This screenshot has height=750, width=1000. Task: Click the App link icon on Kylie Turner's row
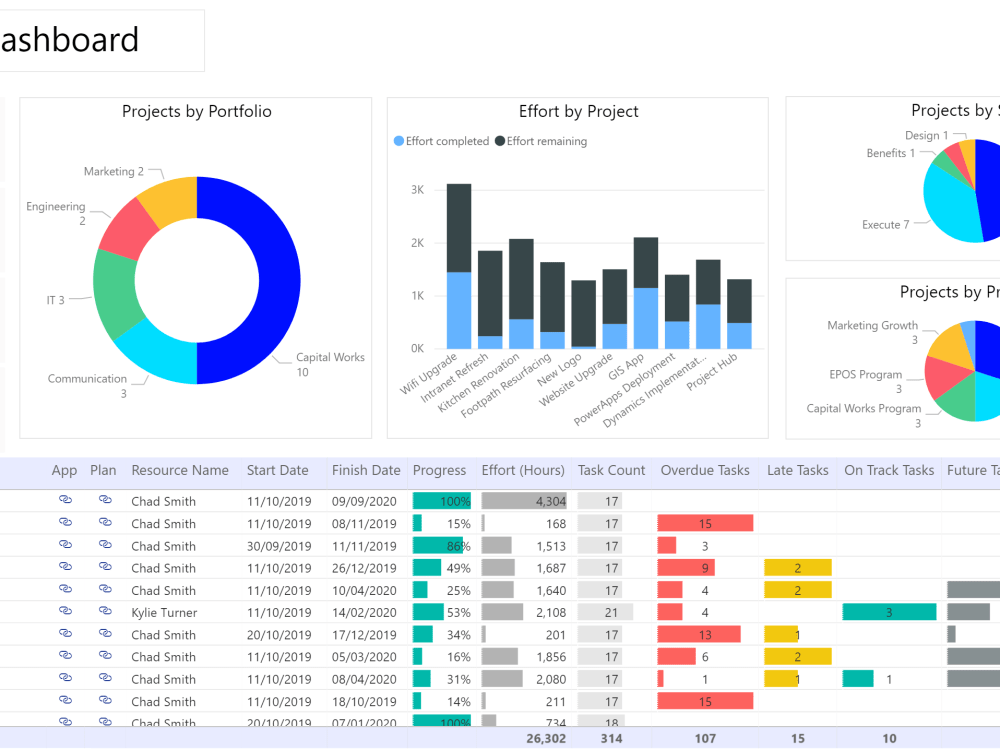point(65,612)
